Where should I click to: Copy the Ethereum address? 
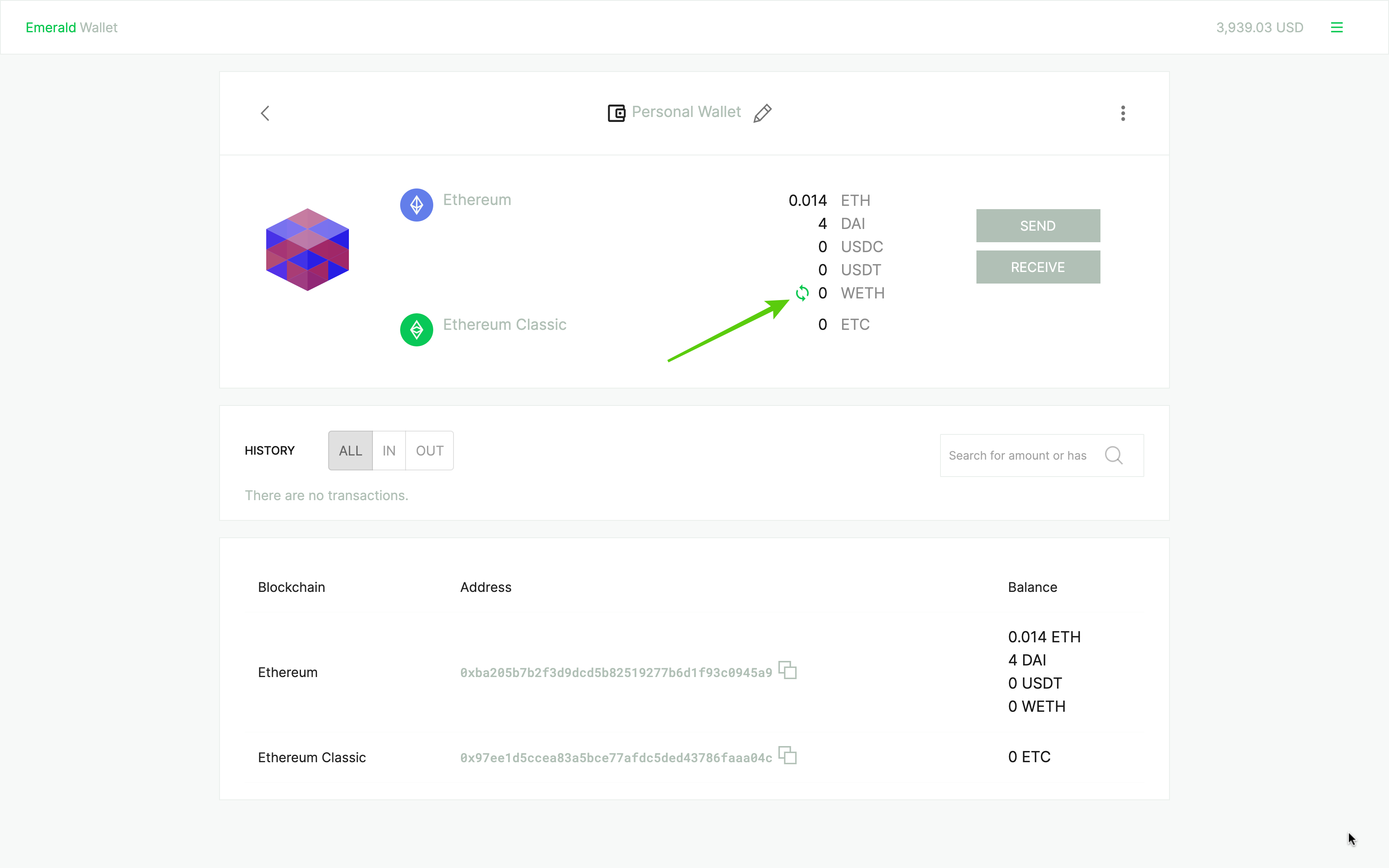[x=788, y=670]
